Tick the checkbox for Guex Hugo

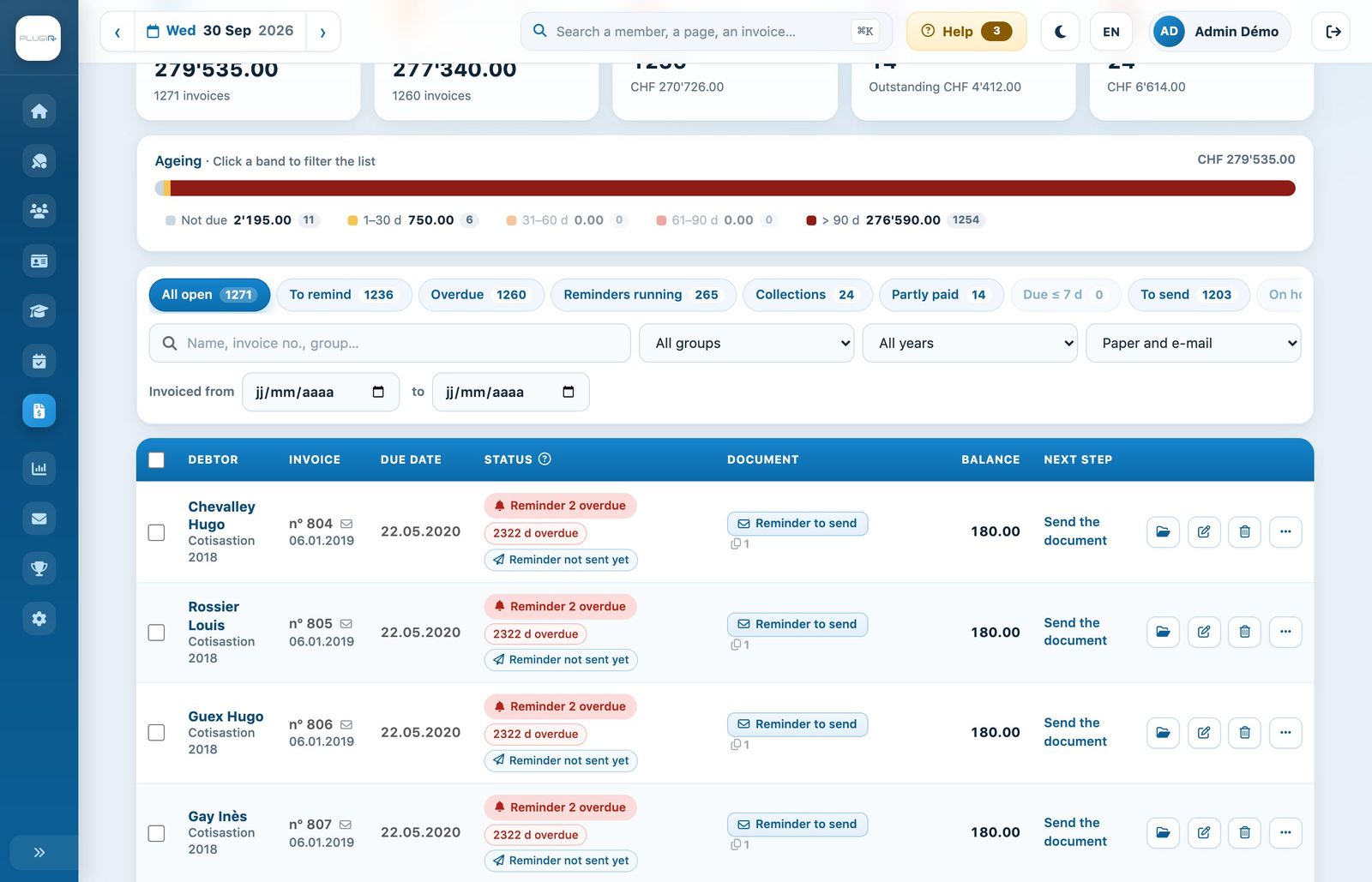[156, 733]
